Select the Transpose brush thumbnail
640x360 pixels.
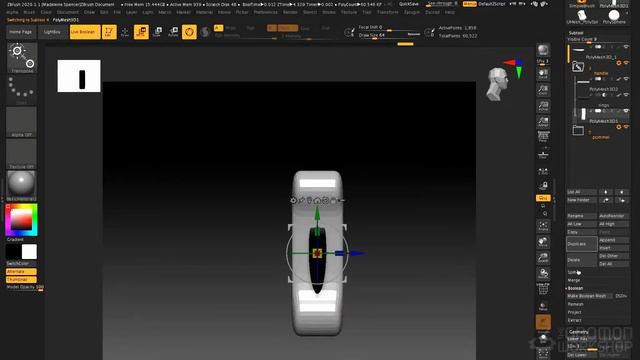coord(22,58)
